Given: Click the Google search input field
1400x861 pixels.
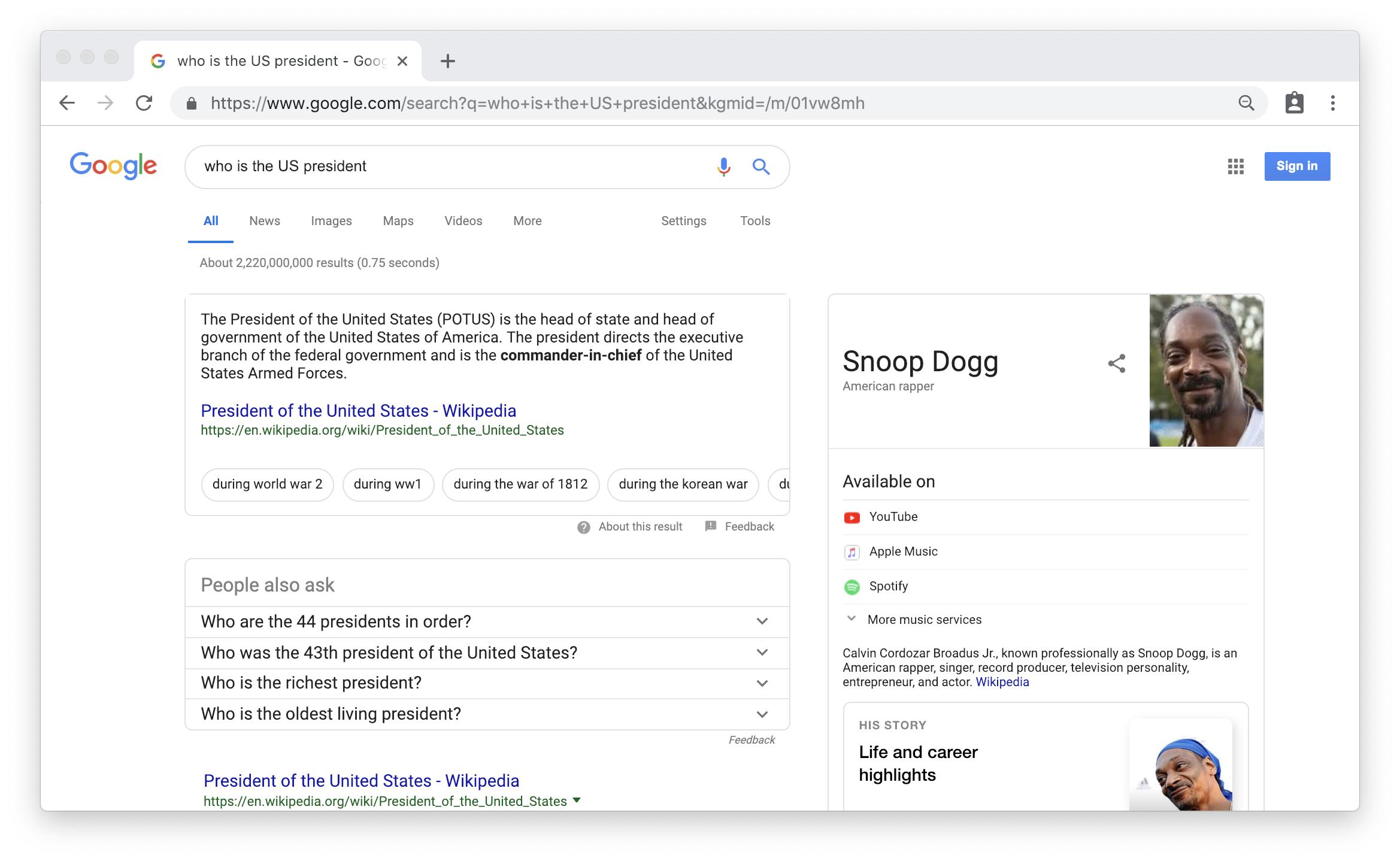Looking at the screenshot, I should point(449,166).
